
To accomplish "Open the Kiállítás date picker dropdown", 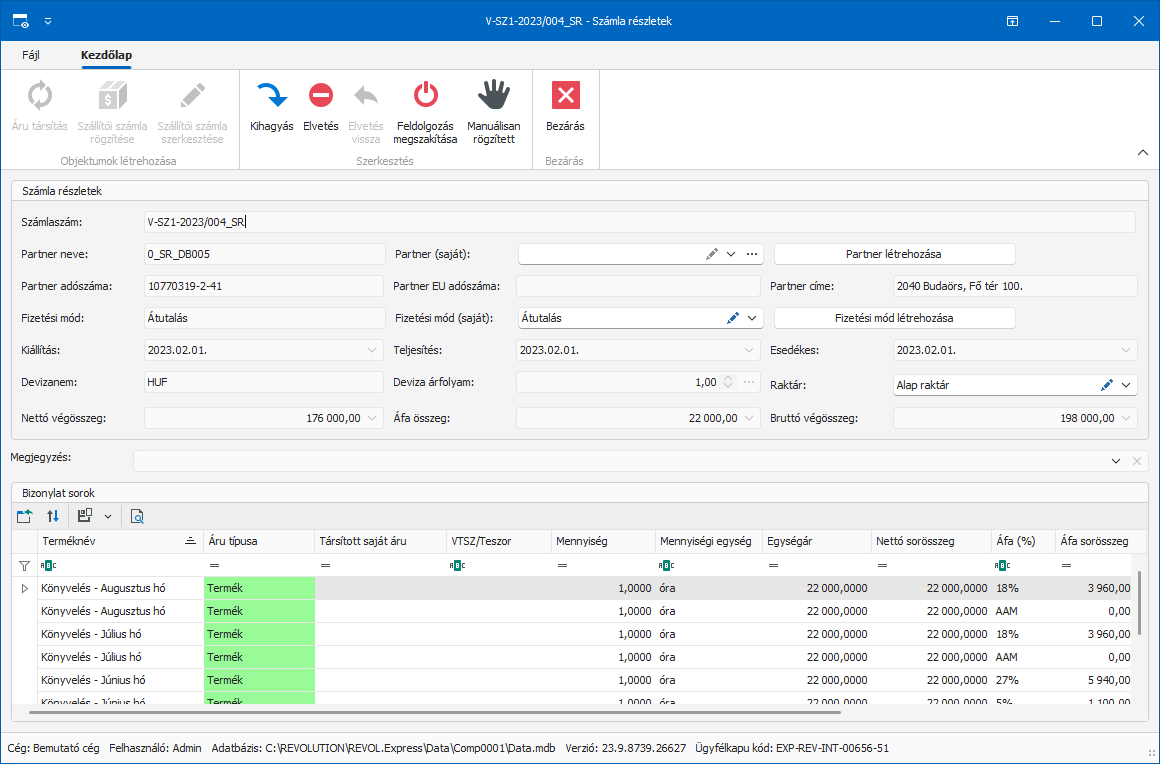I will click(x=372, y=351).
